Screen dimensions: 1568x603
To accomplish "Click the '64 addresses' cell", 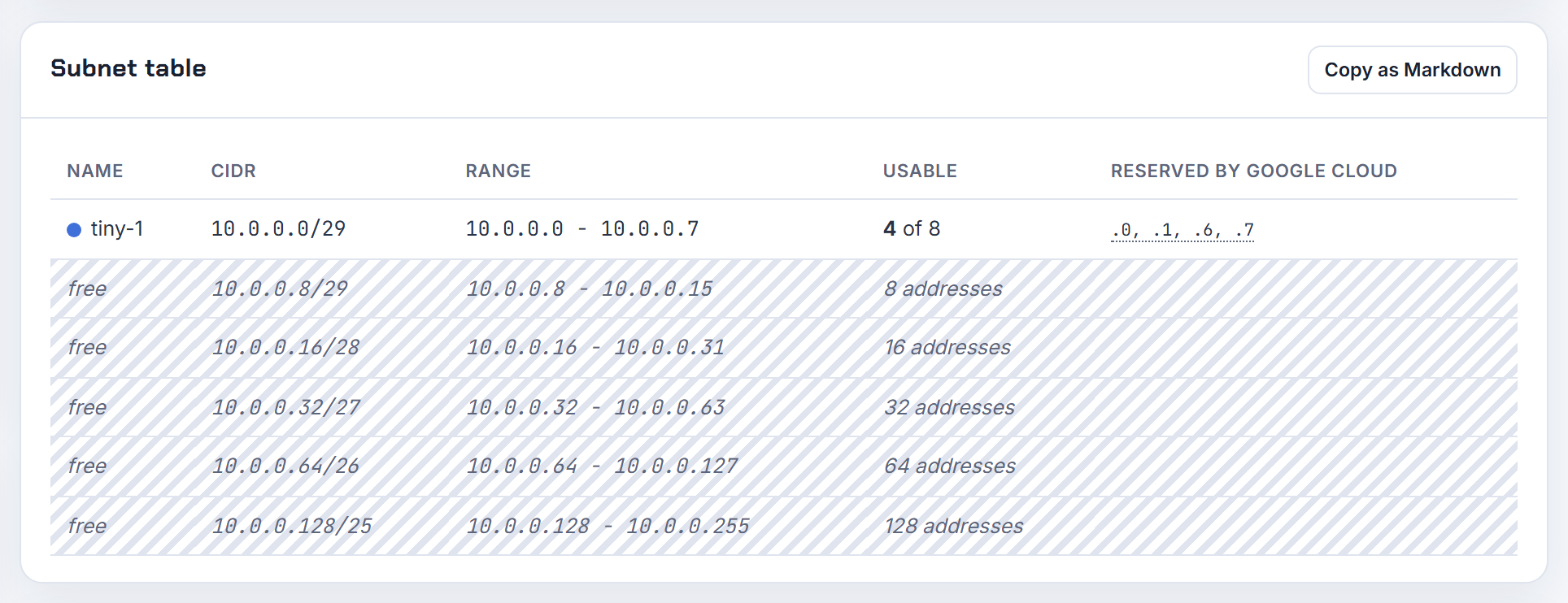I will click(950, 466).
